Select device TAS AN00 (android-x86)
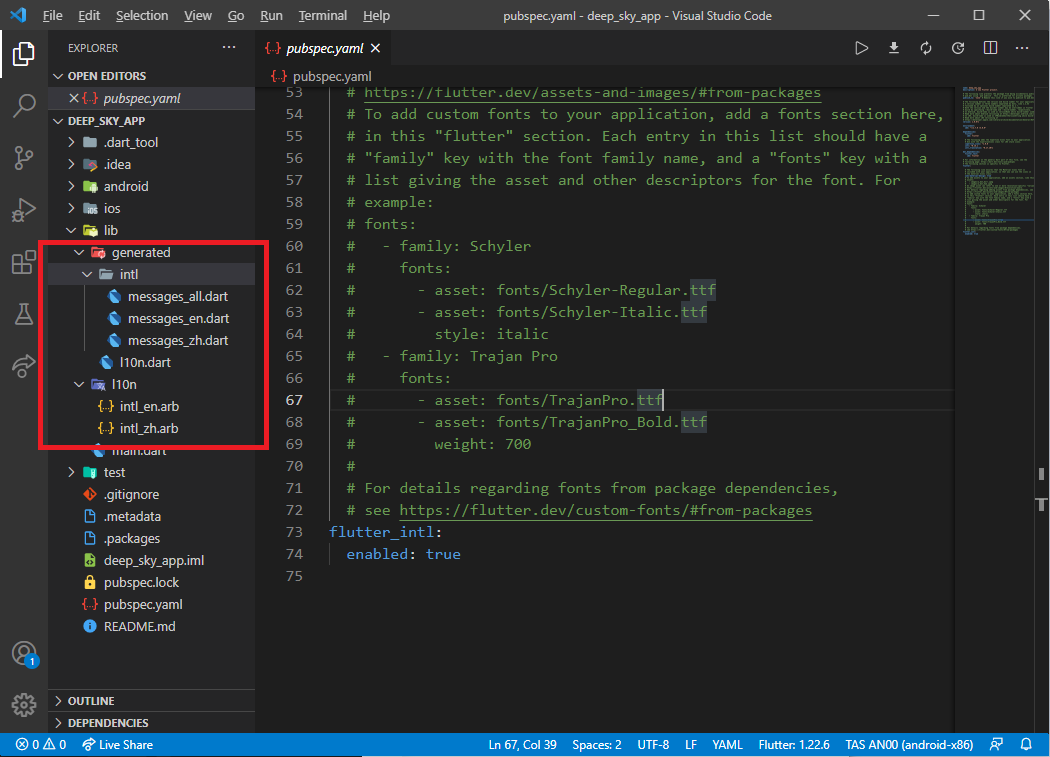The width and height of the screenshot is (1050, 757). [x=909, y=745]
